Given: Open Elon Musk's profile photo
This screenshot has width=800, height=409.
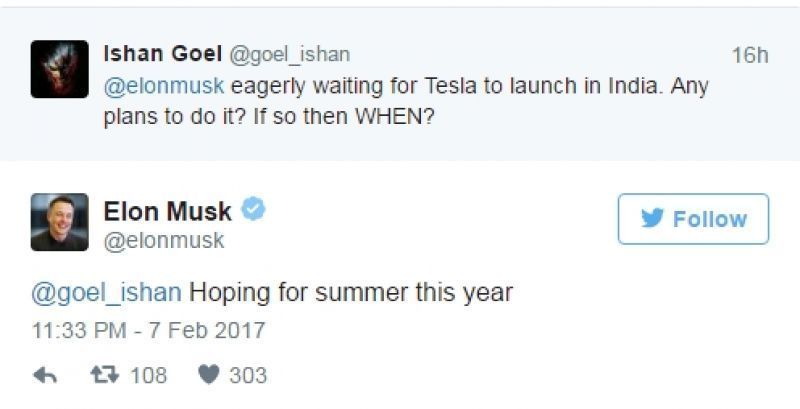Looking at the screenshot, I should coord(59,222).
